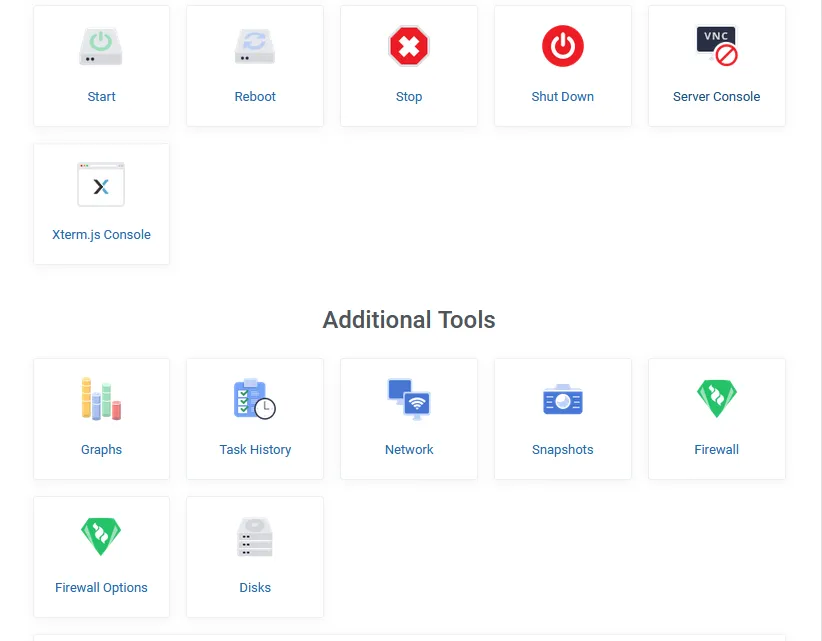Open the Snapshots camera icon
The height and width of the screenshot is (641, 822).
pos(563,399)
